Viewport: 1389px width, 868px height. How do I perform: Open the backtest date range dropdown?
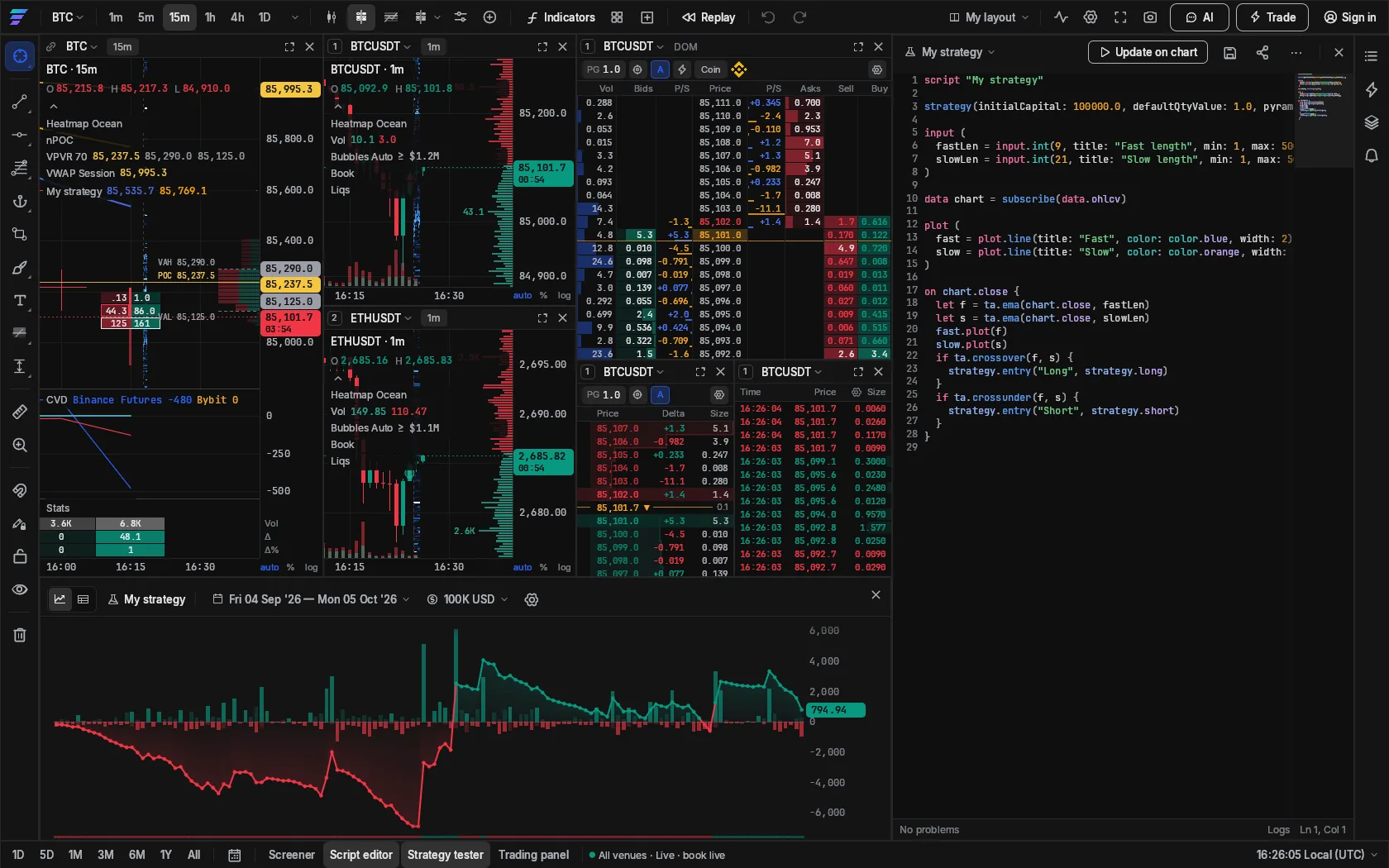311,599
